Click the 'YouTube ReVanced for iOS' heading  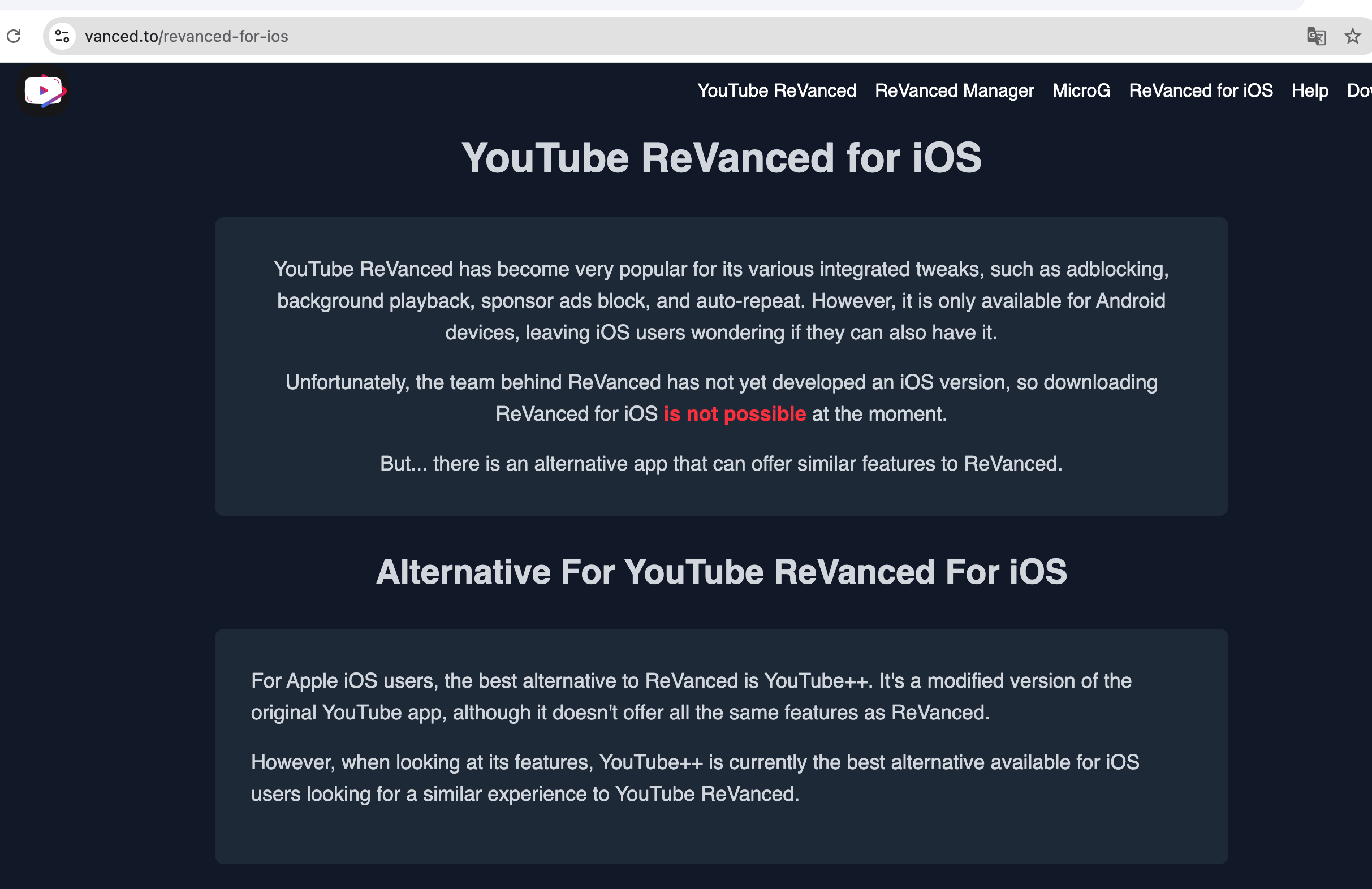pos(721,157)
